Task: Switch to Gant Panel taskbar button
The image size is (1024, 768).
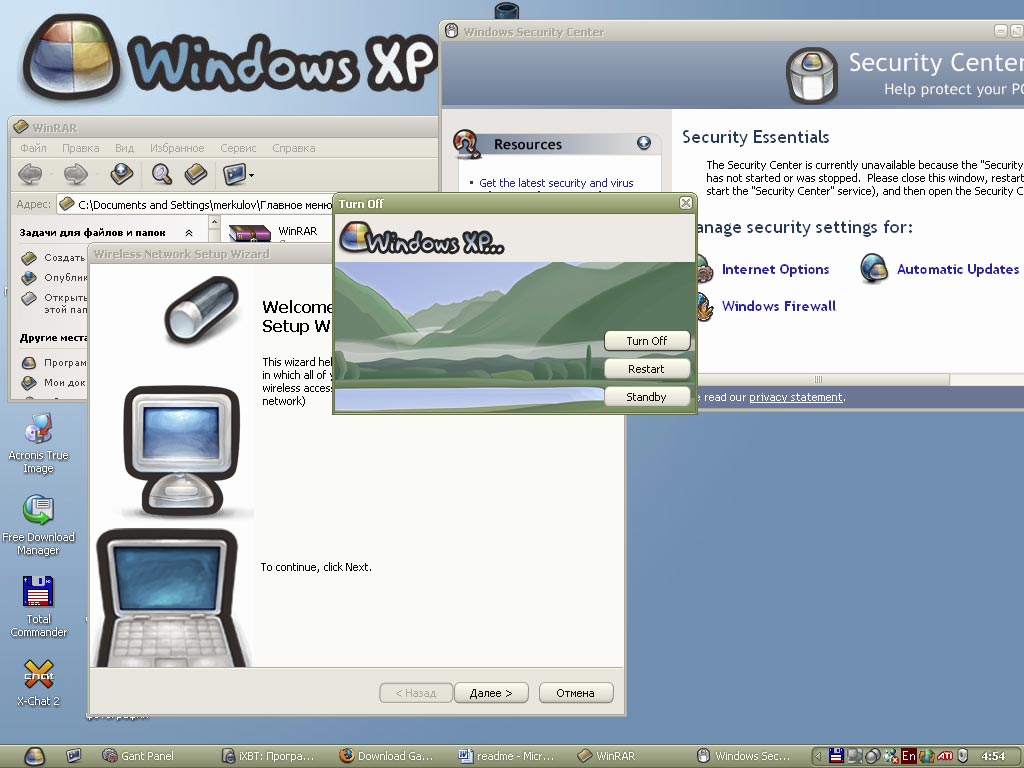Action: point(140,756)
